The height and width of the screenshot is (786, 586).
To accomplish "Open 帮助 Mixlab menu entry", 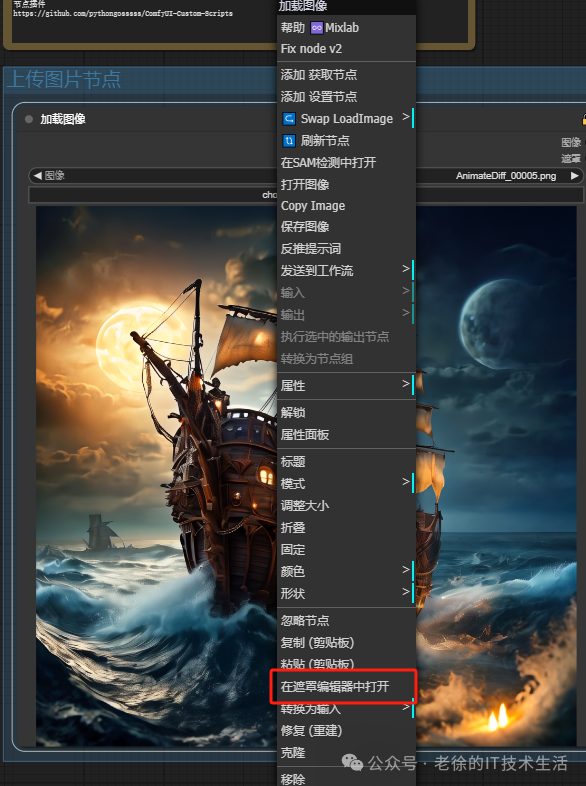I will click(x=346, y=28).
